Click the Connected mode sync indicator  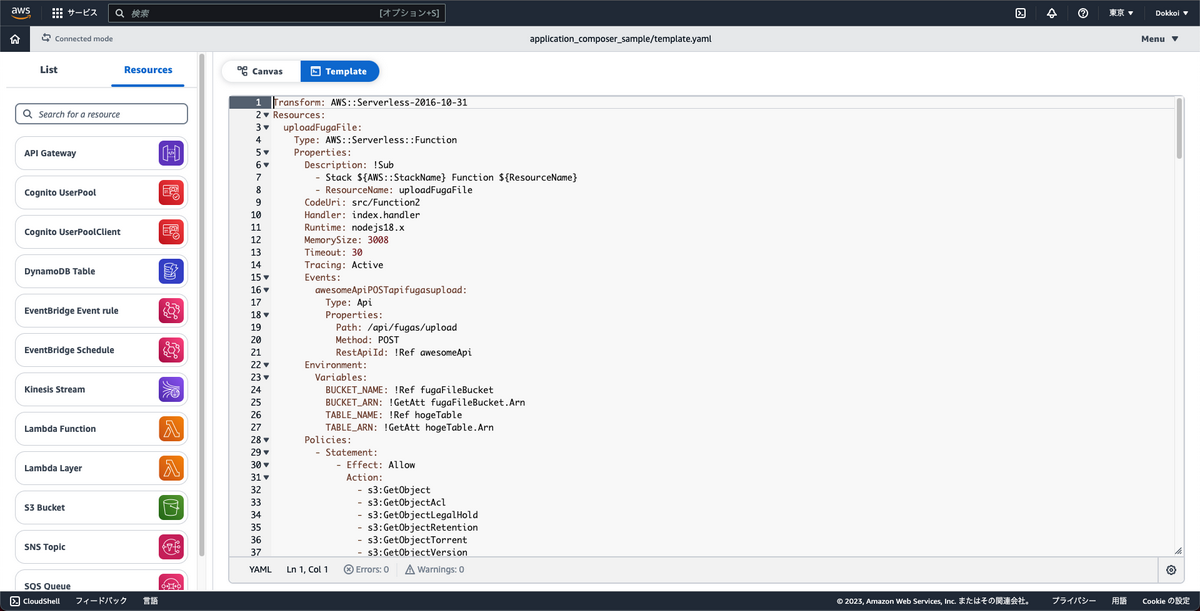click(x=77, y=39)
